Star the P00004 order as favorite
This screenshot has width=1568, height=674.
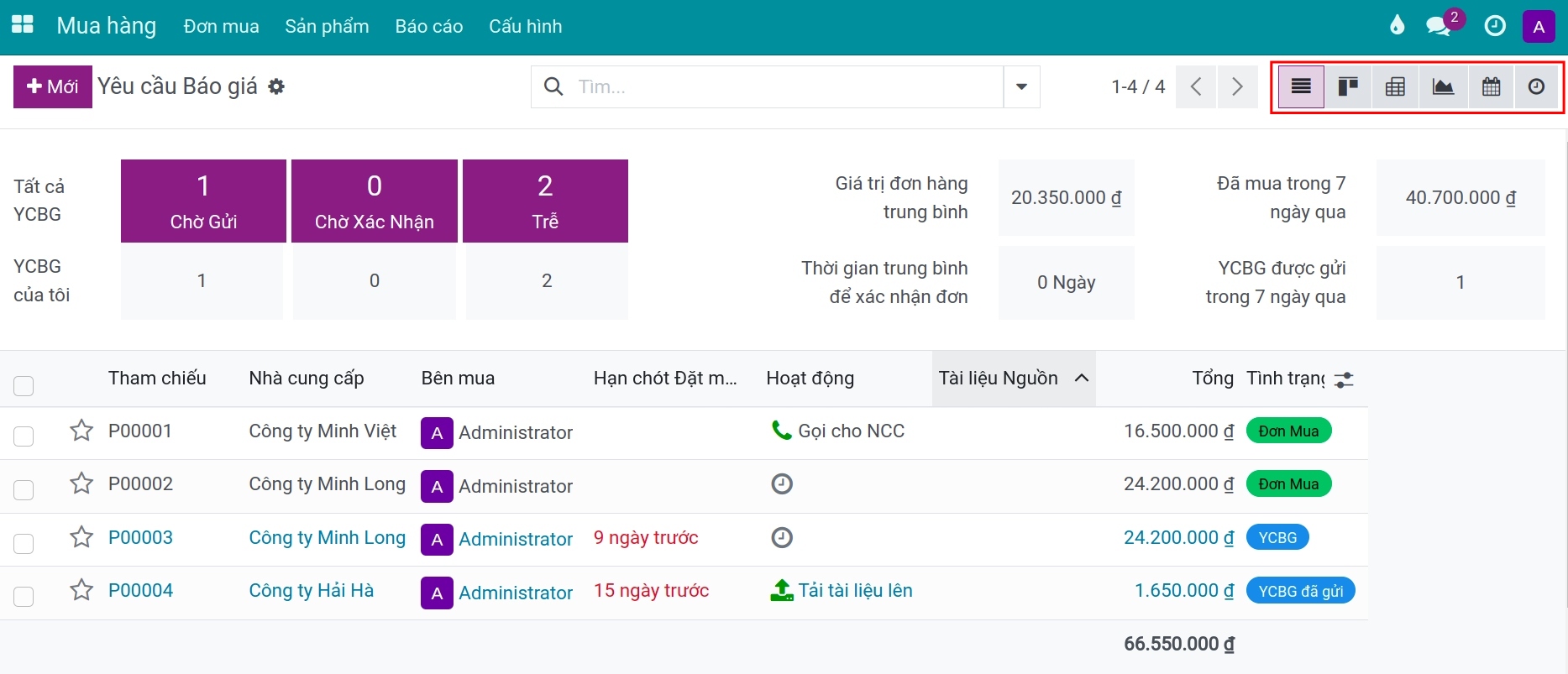tap(81, 590)
